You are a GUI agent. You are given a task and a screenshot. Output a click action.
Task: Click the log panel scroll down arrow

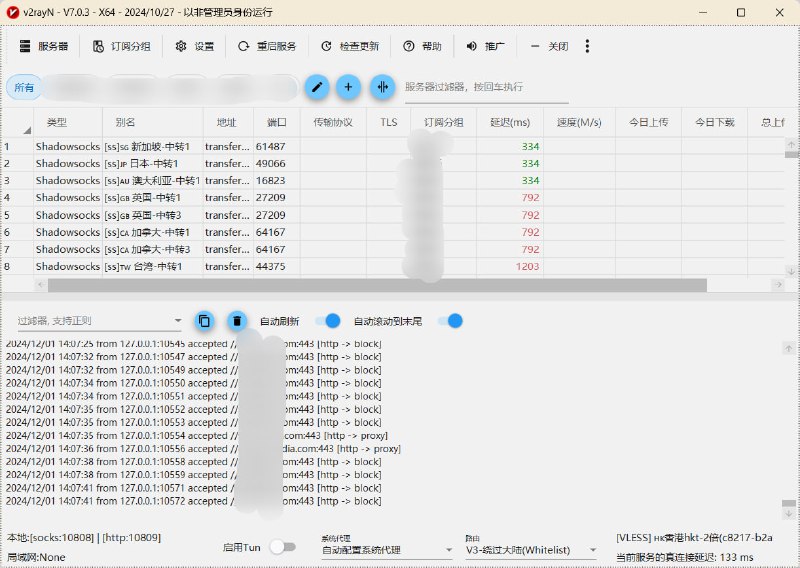[x=789, y=514]
